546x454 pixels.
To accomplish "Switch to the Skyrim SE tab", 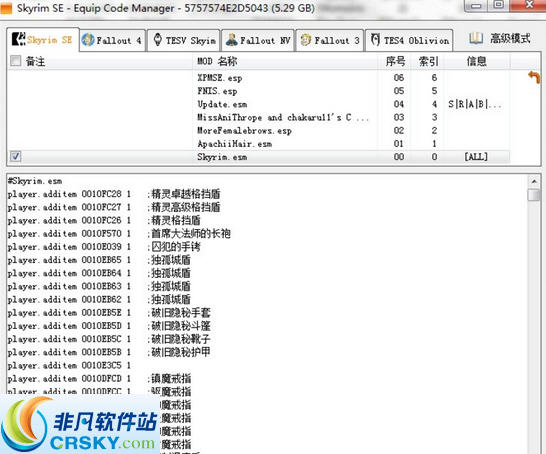I will (x=43, y=40).
